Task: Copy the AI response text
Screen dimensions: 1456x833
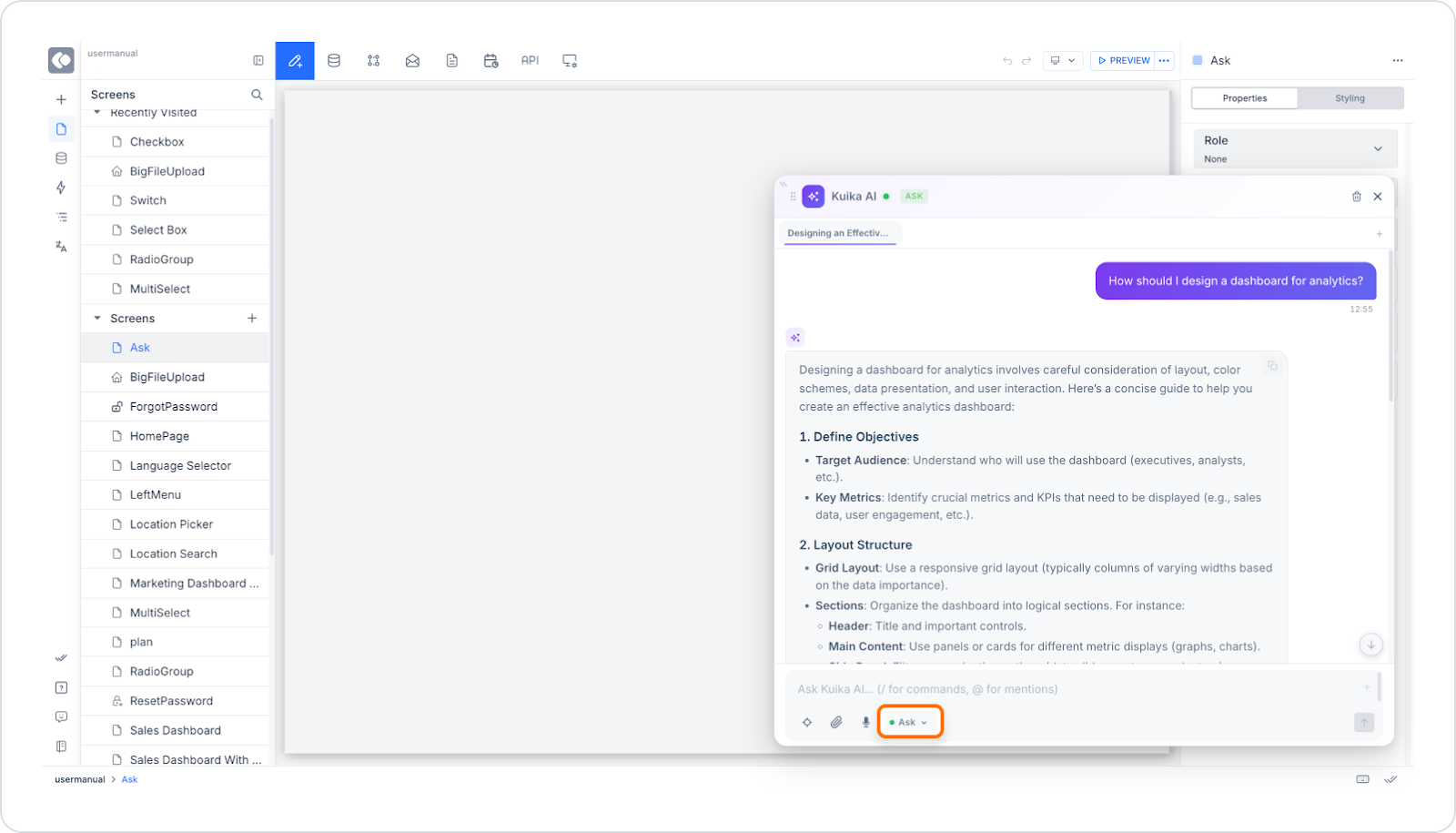Action: coord(1272,366)
